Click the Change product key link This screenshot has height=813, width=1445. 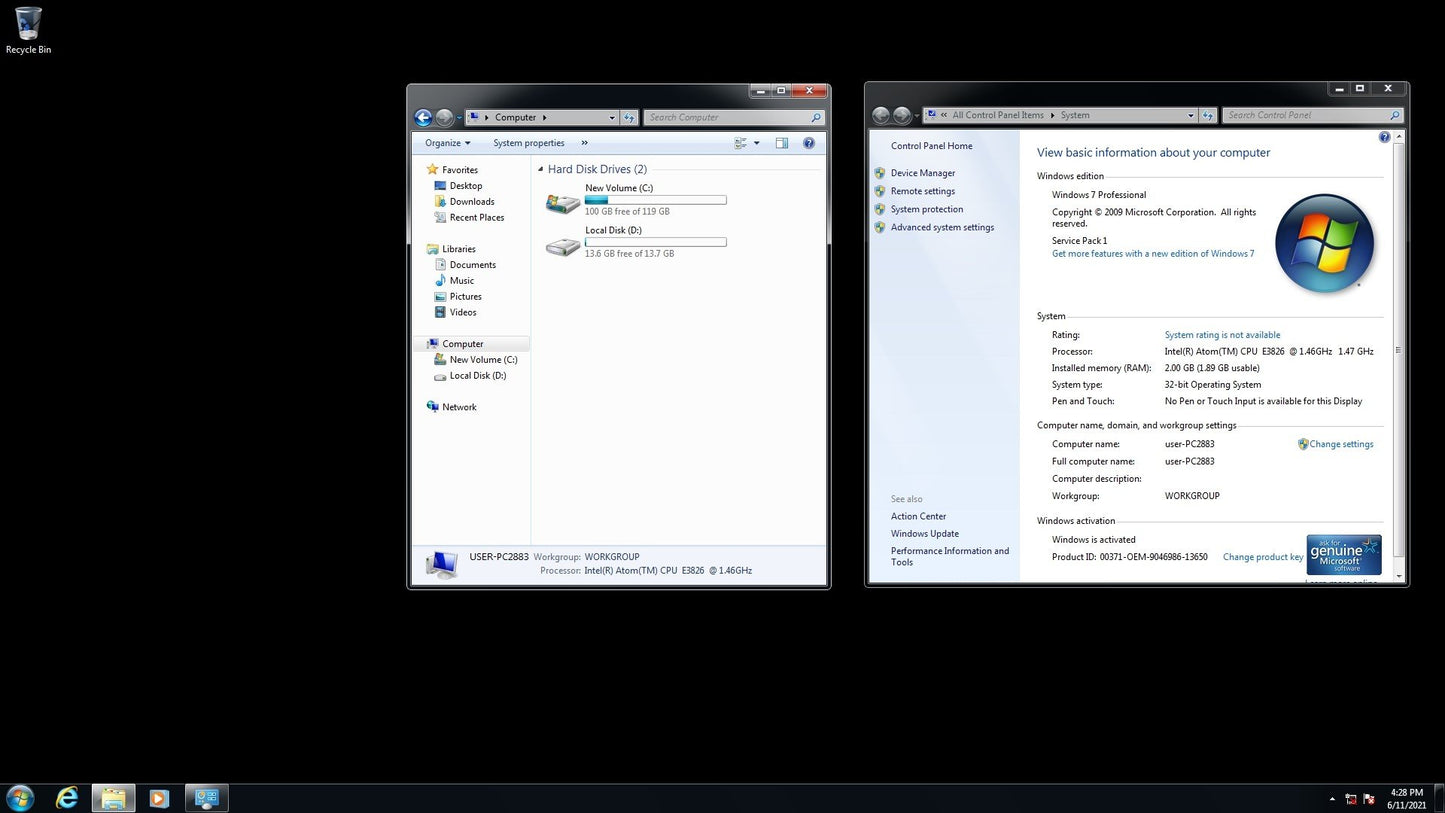coord(1263,557)
